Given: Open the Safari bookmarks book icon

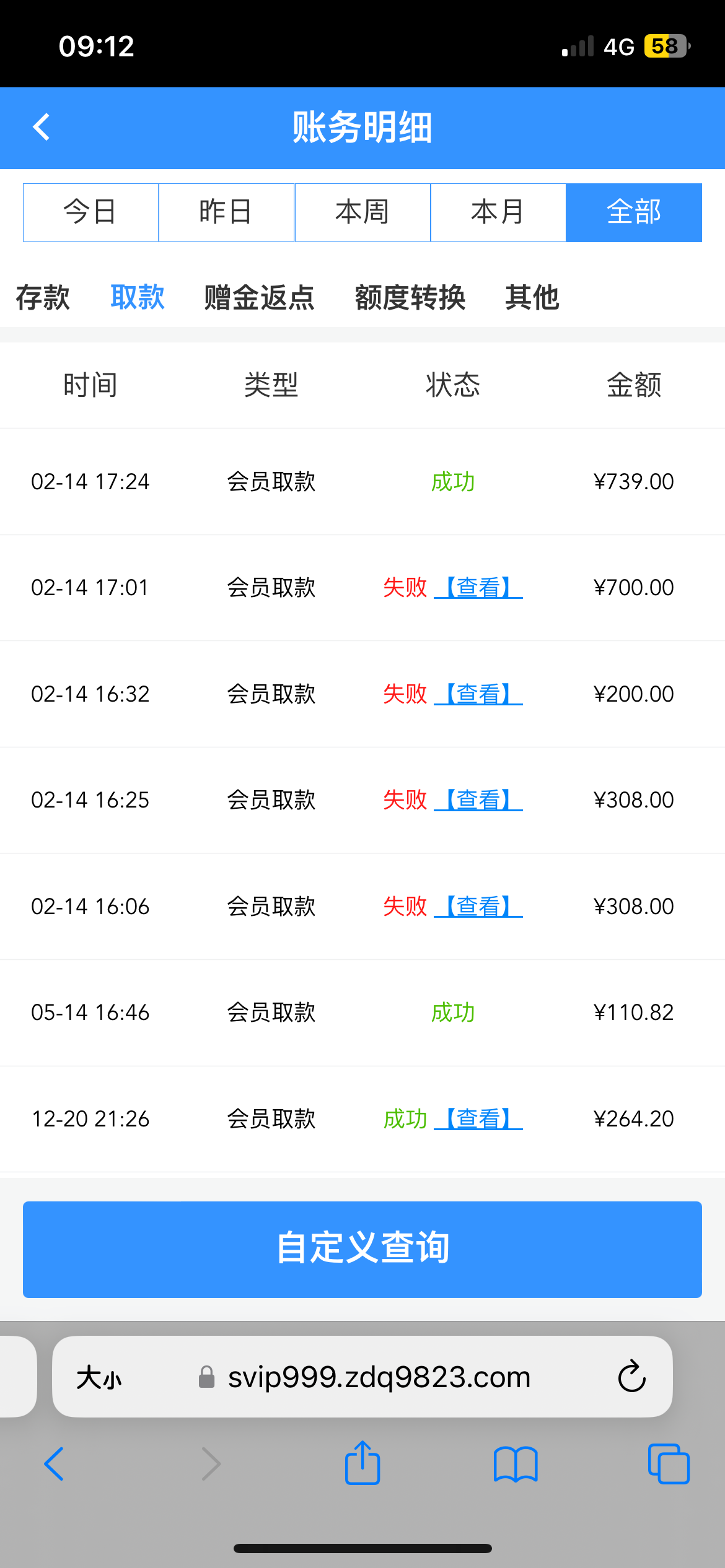Looking at the screenshot, I should pos(516,1464).
